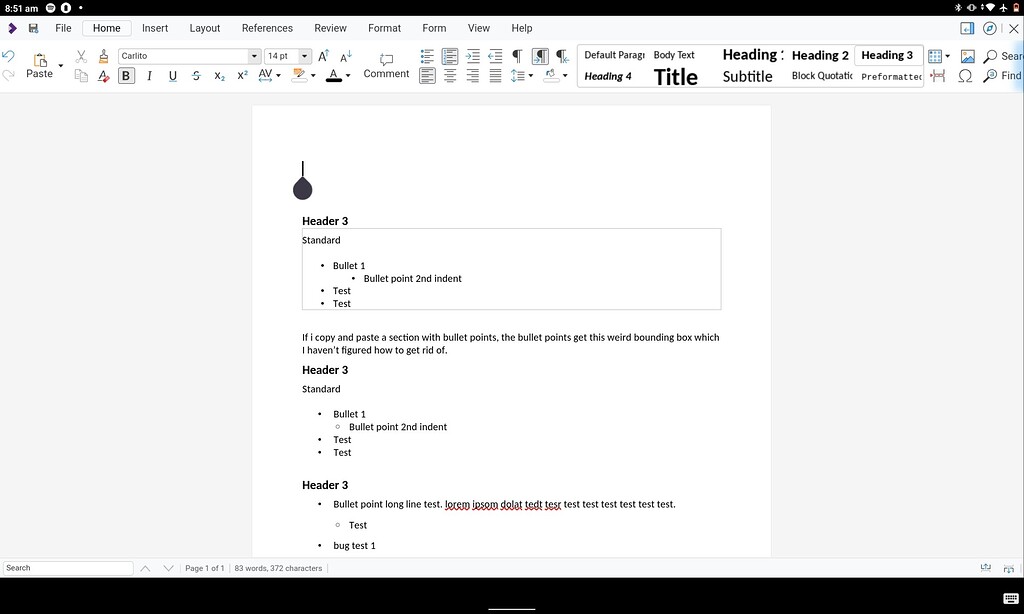Toggle Subscript formatting
The width and height of the screenshot is (1024, 614).
219,76
